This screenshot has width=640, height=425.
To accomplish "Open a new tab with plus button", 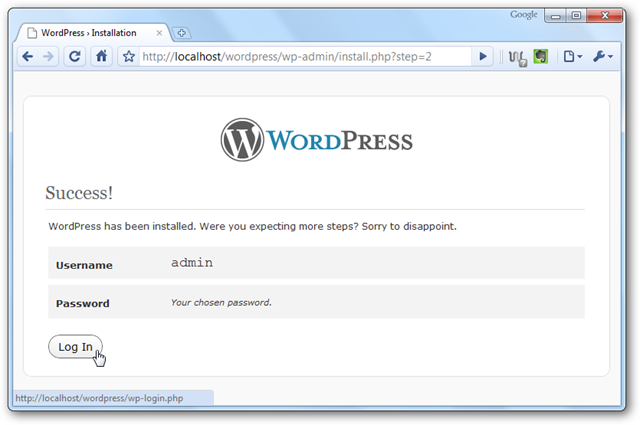I will pyautogui.click(x=182, y=33).
